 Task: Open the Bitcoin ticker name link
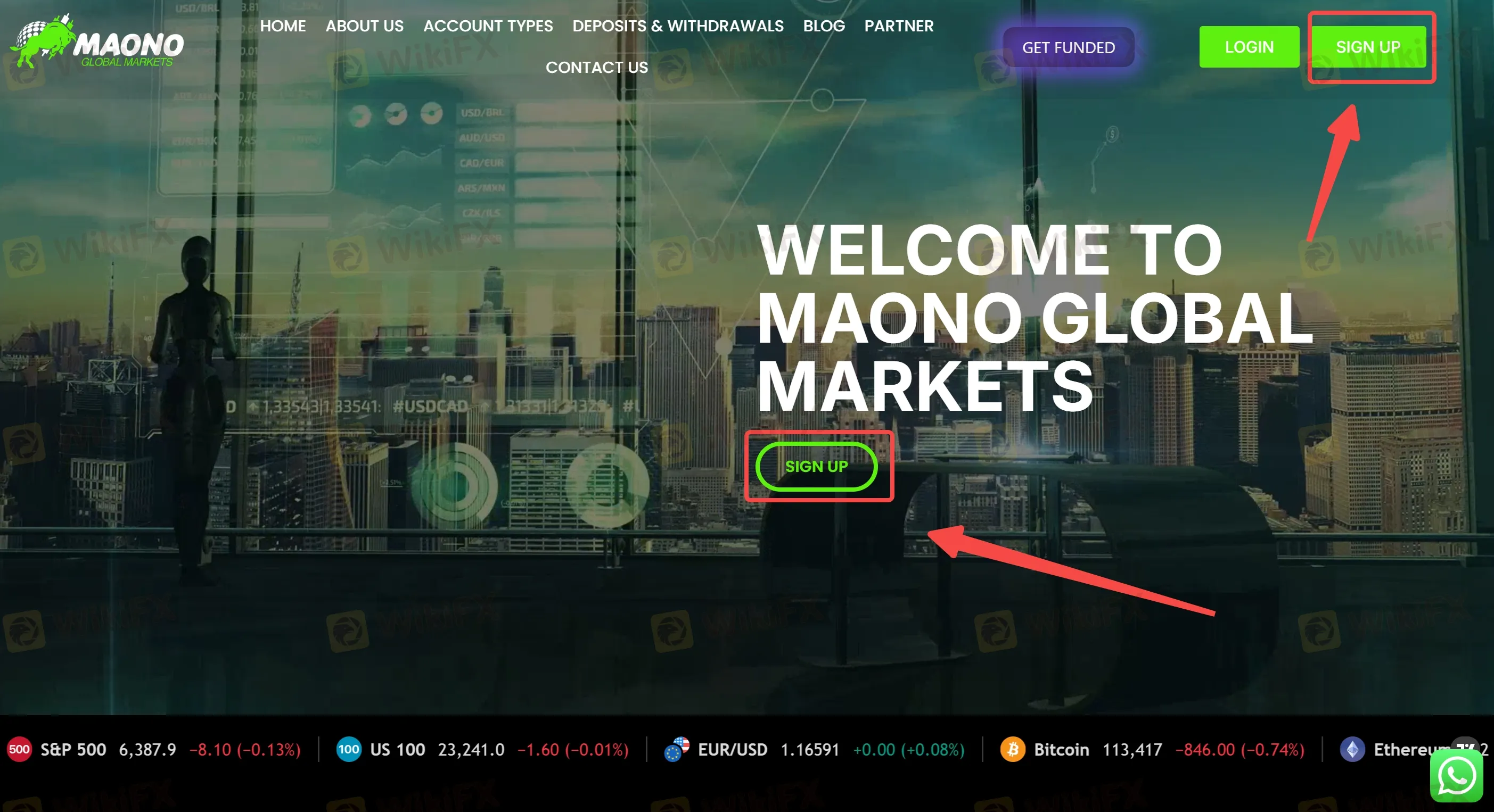point(1061,749)
